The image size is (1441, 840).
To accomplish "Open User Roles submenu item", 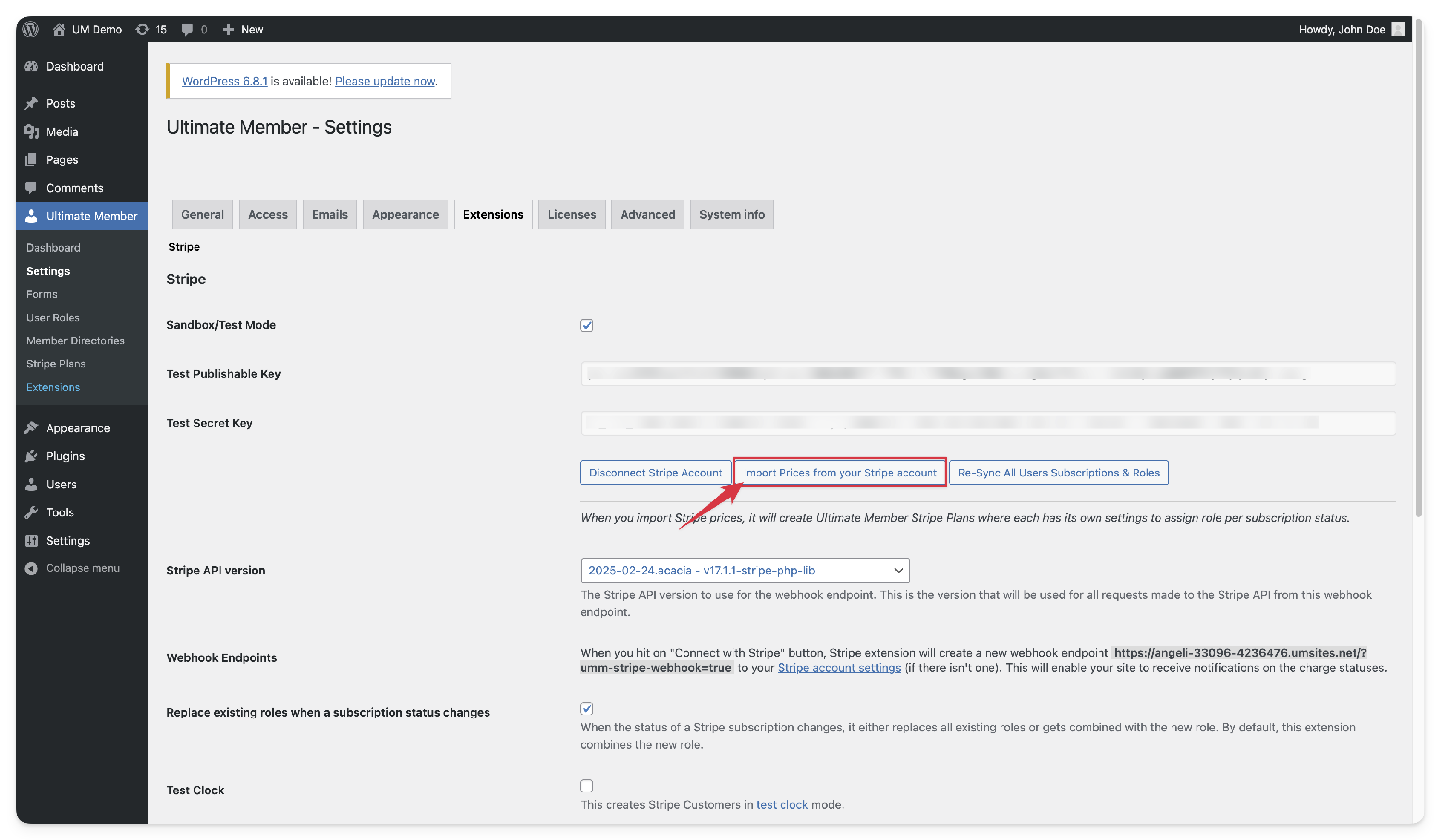I will tap(53, 317).
